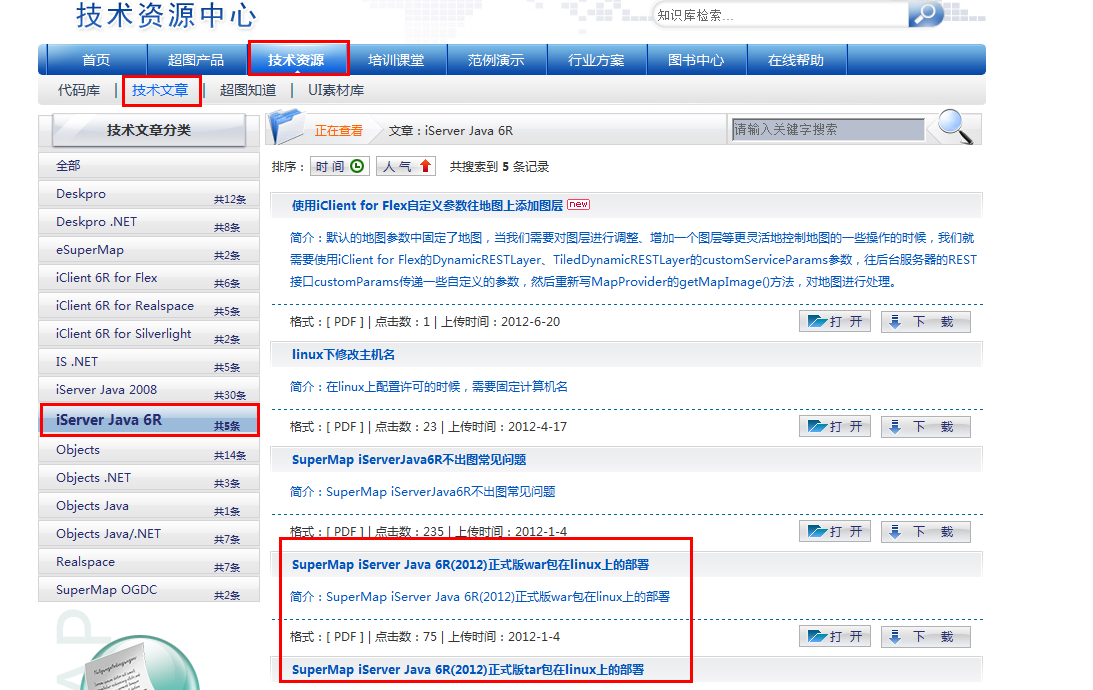The image size is (1093, 690).
Task: Sort articles by 人气 (popularity)
Action: (406, 167)
